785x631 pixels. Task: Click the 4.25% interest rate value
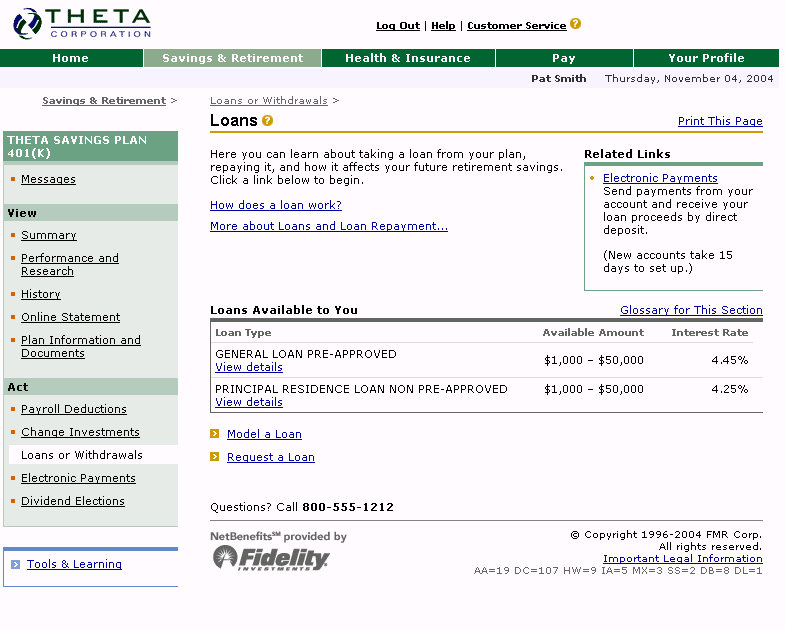tap(730, 389)
